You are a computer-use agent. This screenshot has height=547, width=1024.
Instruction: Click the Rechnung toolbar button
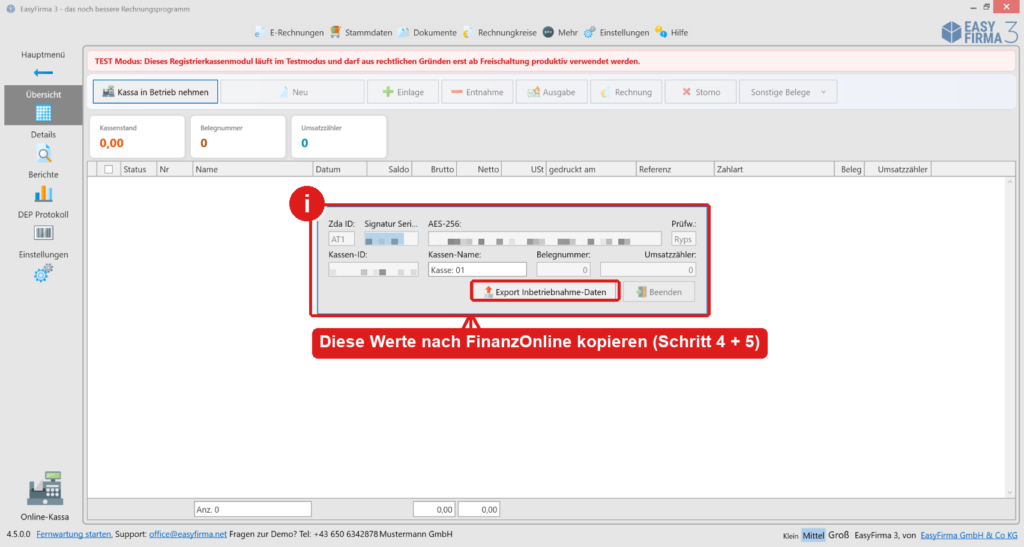coord(626,92)
